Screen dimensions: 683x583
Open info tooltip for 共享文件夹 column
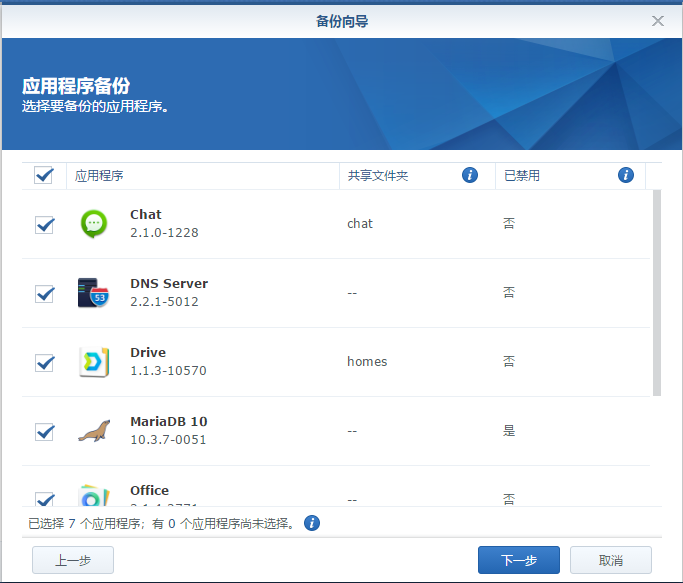[x=470, y=175]
